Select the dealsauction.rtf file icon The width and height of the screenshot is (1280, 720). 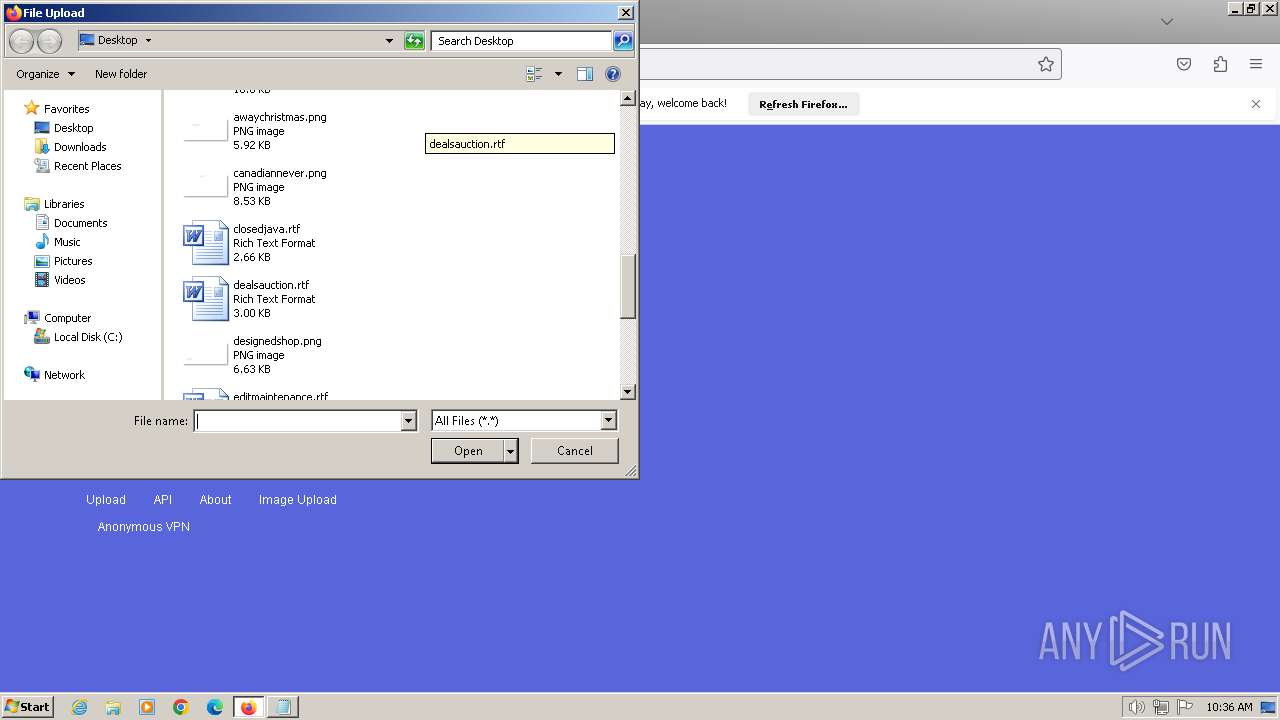coord(206,299)
